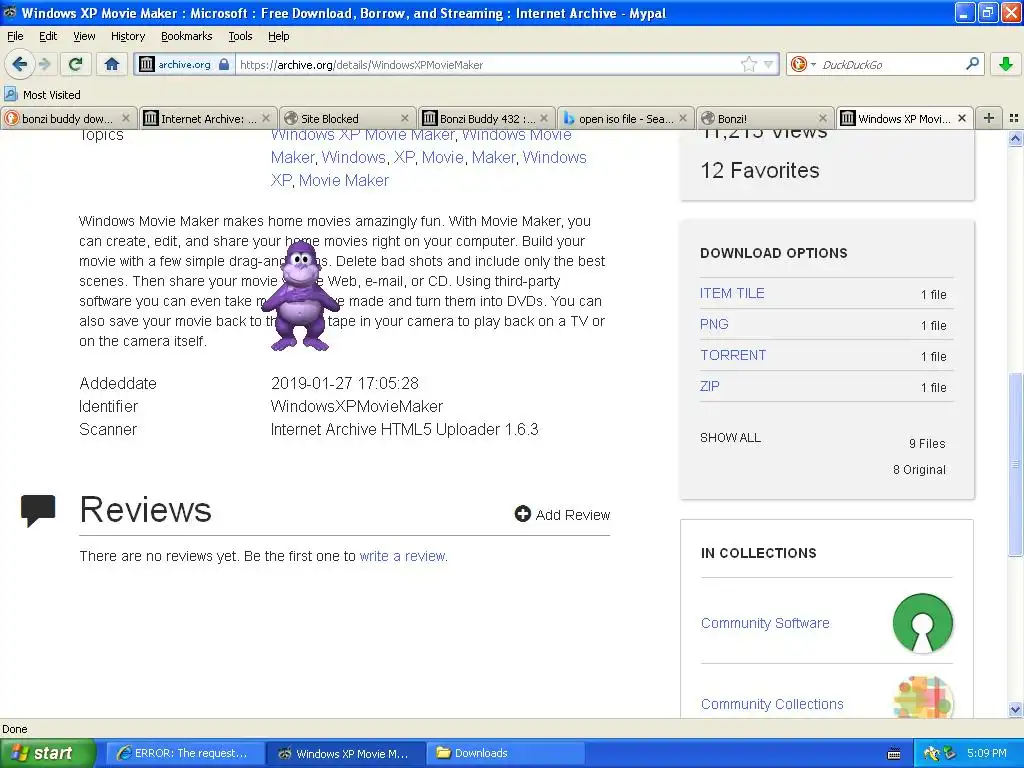
Task: Click the plus icon beside Add Review
Action: click(522, 514)
